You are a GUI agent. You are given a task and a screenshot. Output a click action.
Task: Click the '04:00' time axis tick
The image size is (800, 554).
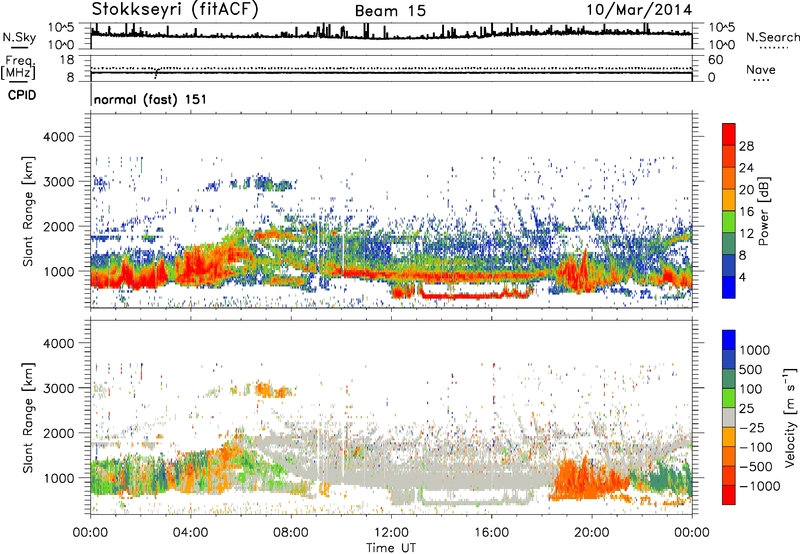(190, 533)
